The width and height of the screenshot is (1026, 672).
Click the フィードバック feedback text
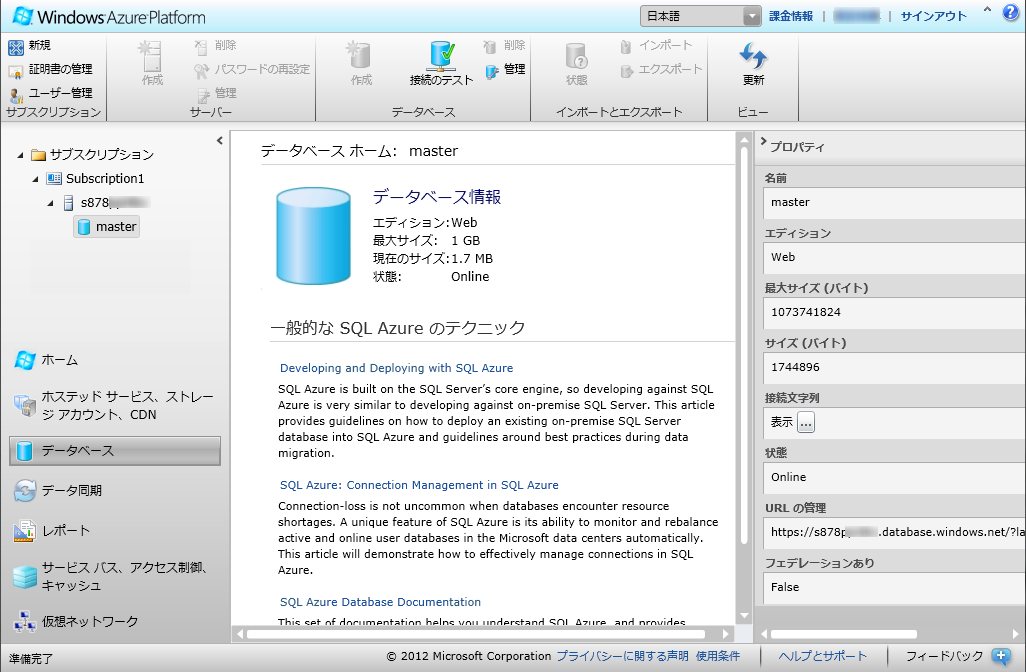point(944,656)
